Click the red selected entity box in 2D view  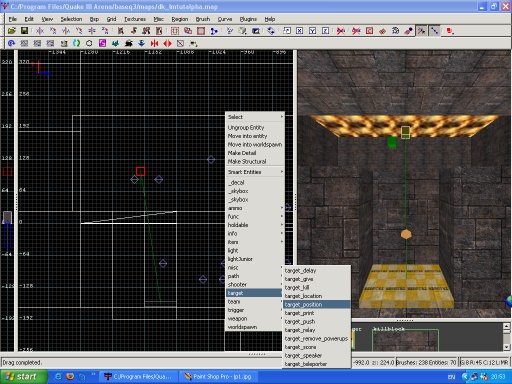tap(141, 171)
